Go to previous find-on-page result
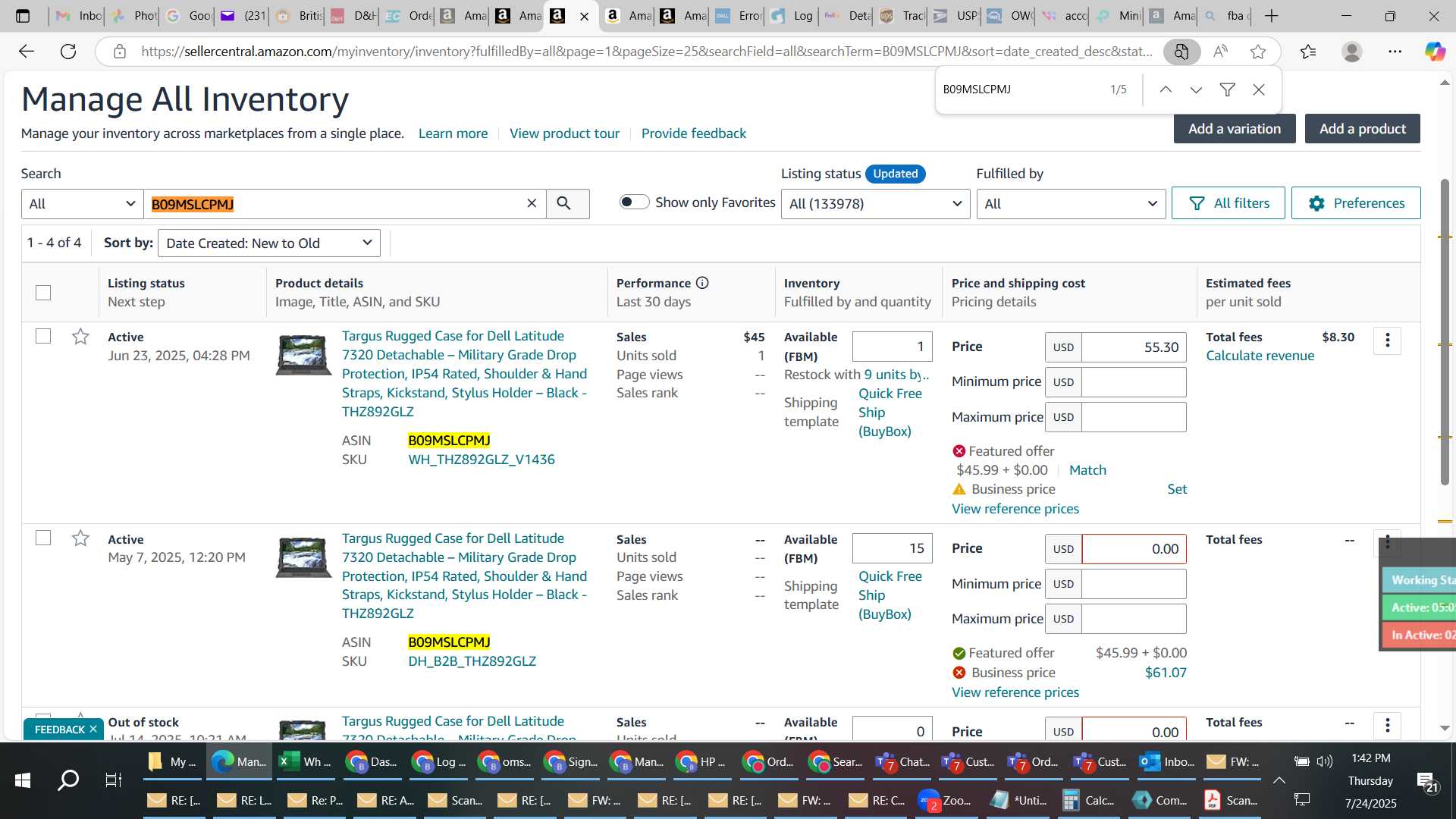 pos(1166,89)
